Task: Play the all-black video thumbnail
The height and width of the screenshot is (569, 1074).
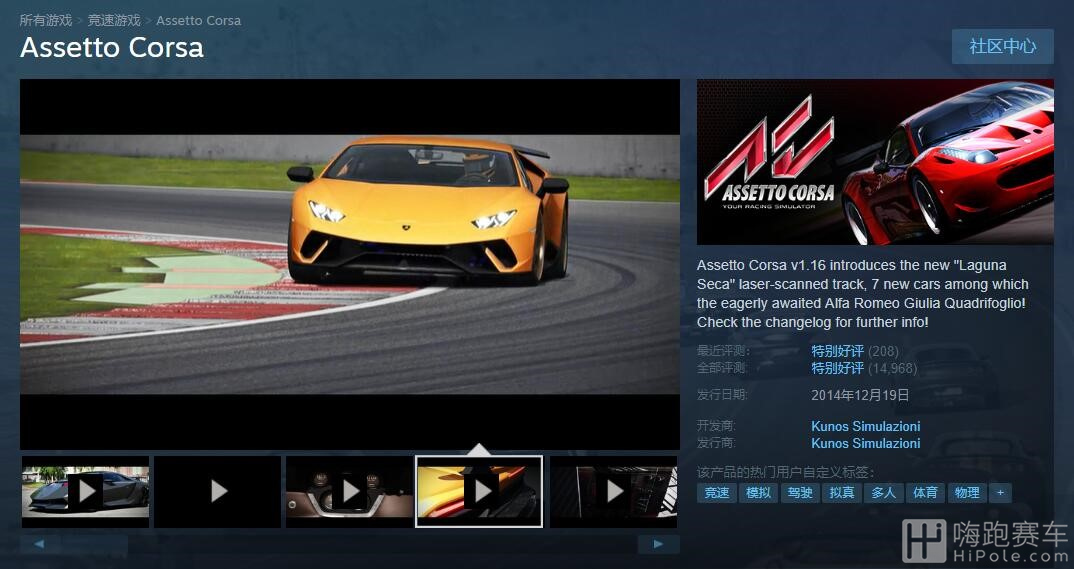Action: [x=218, y=492]
